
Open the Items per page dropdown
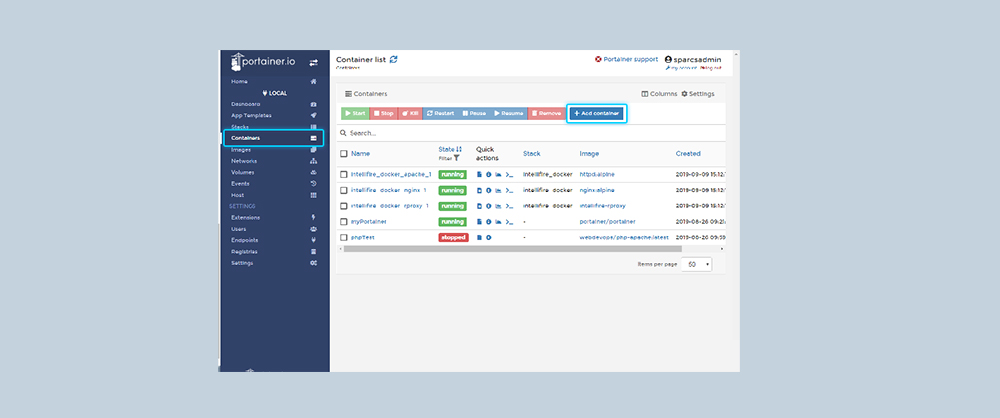696,264
